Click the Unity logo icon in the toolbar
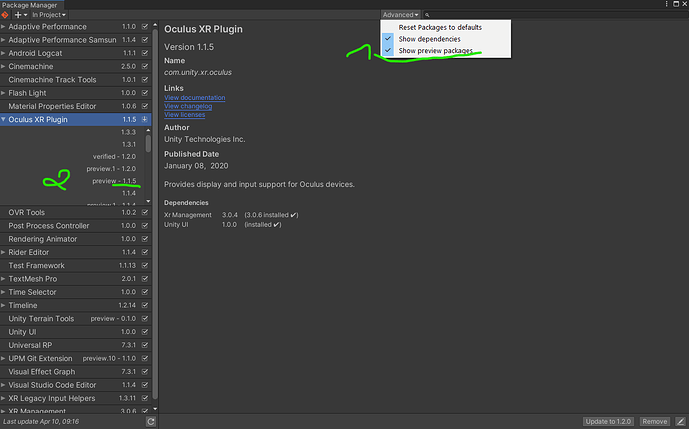Viewport: 689px width, 429px height. click(5, 15)
